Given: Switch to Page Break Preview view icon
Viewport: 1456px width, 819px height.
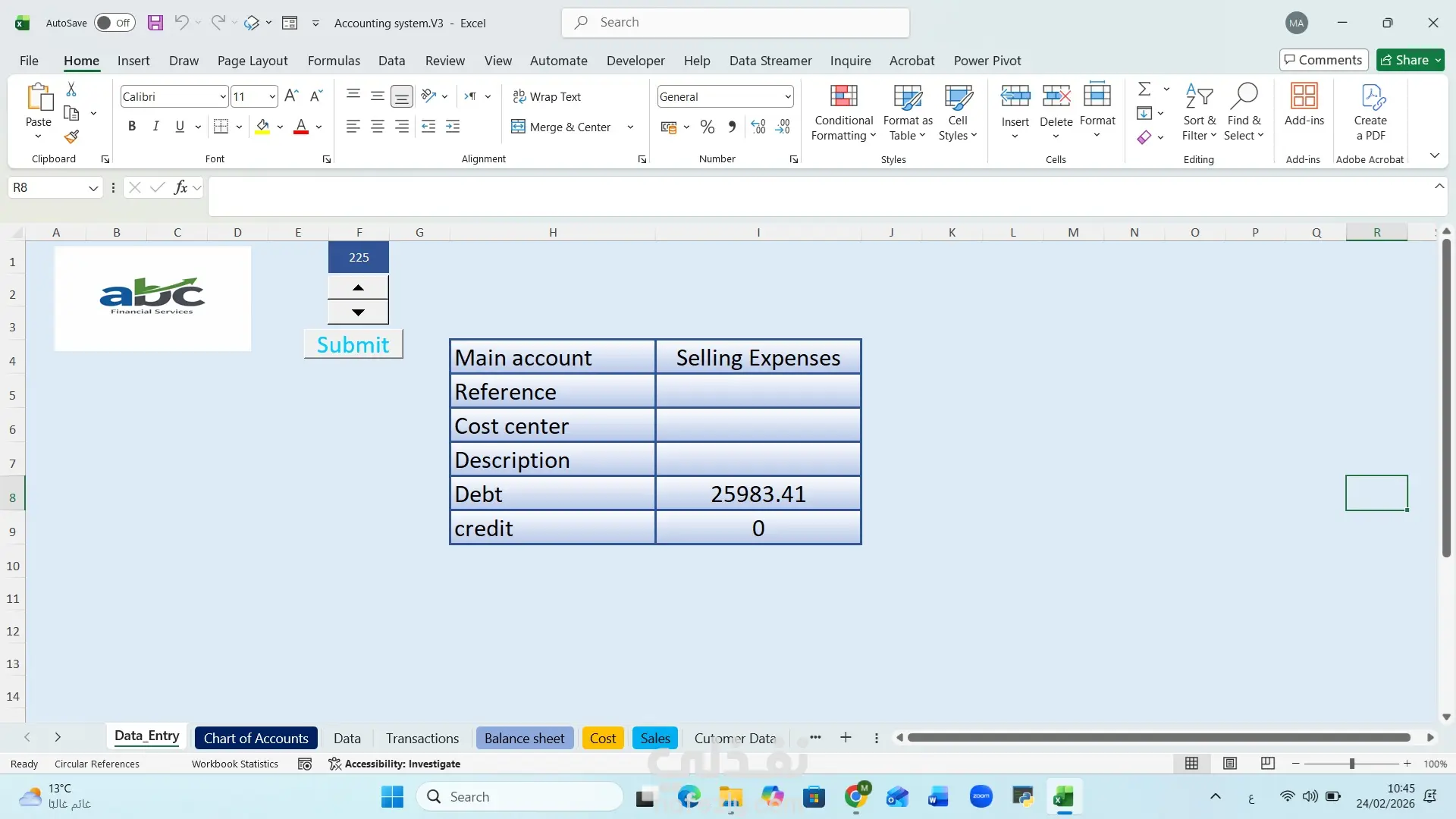Looking at the screenshot, I should (x=1267, y=764).
